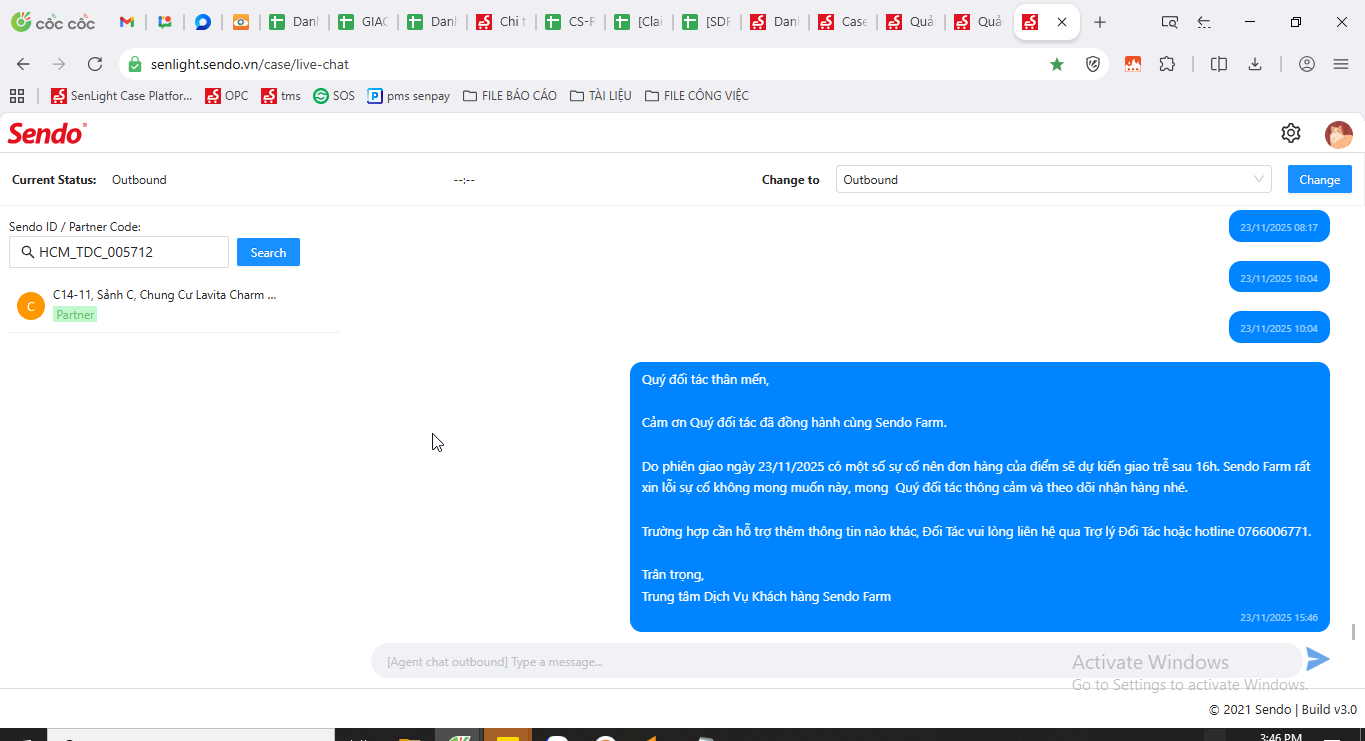Click the Cốc Cốc browser logo

click(x=53, y=22)
